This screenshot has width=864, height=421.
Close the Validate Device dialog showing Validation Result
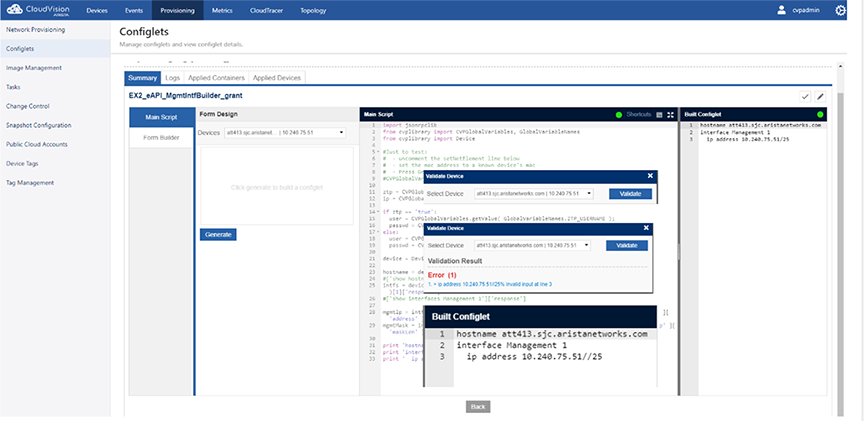[x=646, y=228]
